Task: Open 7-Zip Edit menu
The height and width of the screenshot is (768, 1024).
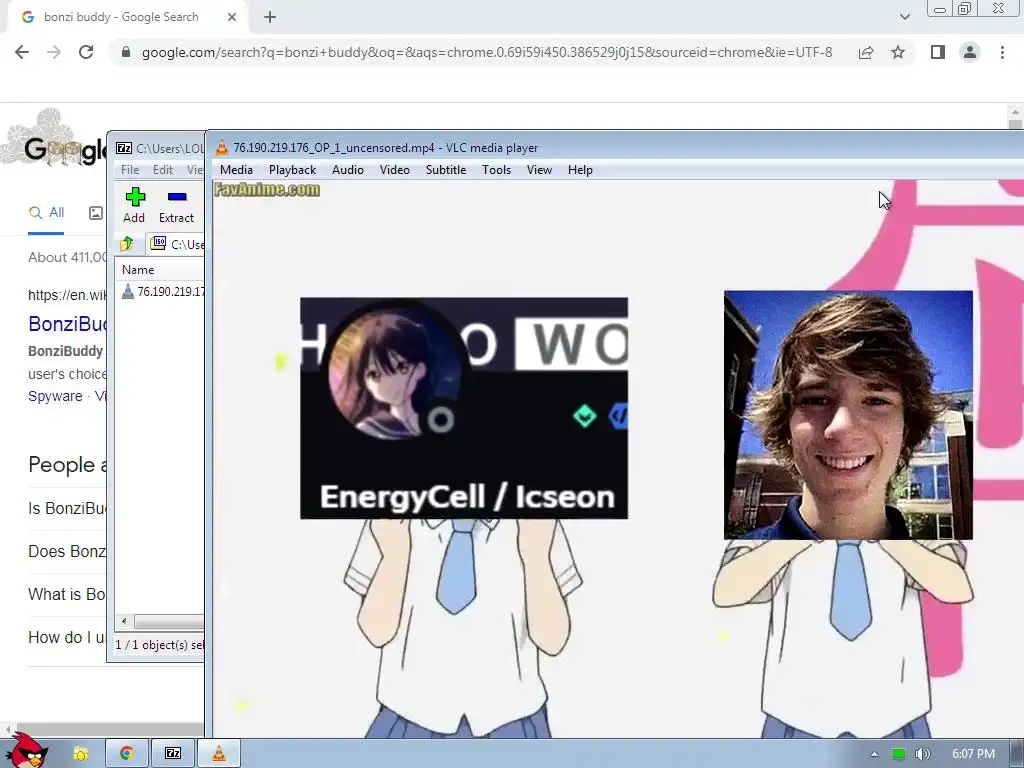Action: (x=163, y=170)
